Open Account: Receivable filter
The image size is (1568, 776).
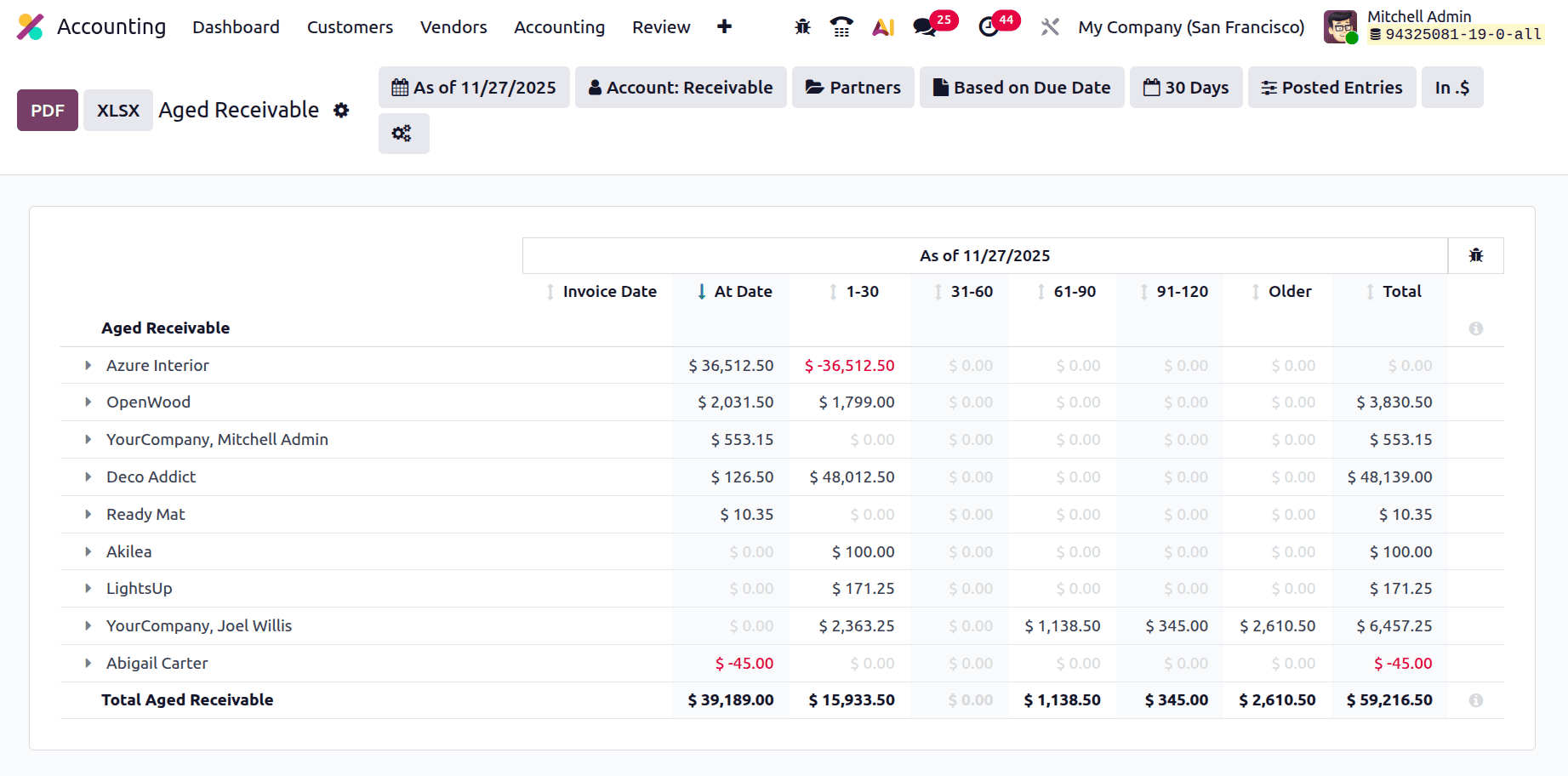[681, 88]
